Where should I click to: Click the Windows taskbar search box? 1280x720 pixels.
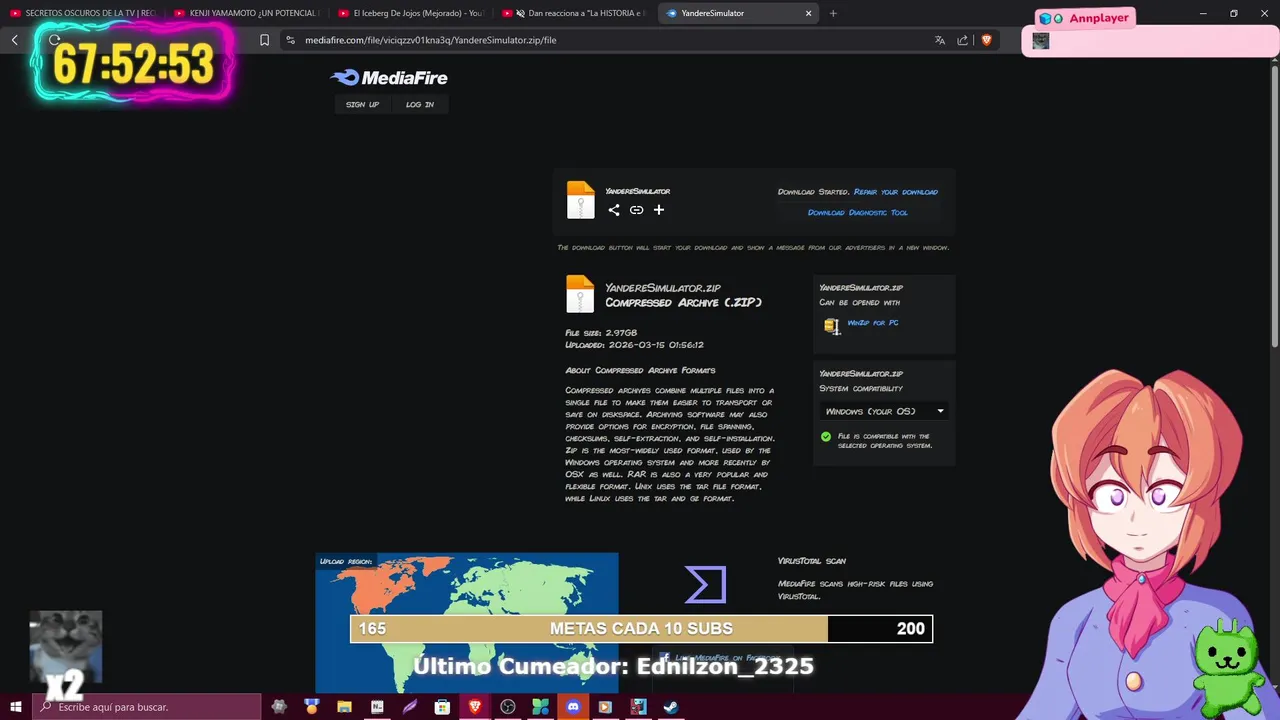point(146,707)
